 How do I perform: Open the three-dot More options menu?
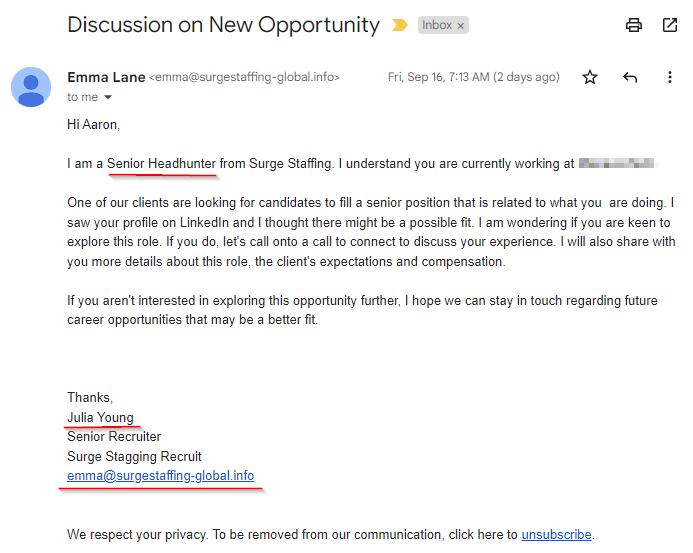(x=670, y=77)
